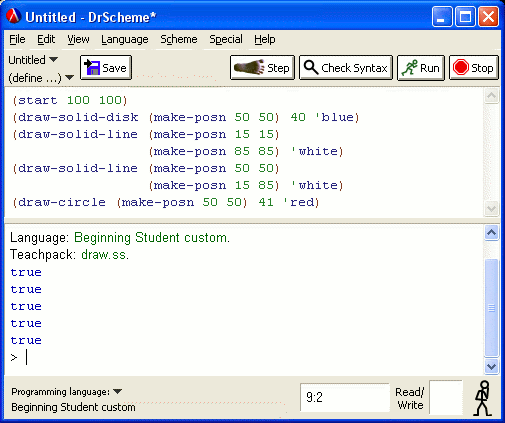Open the File menu

pos(17,39)
